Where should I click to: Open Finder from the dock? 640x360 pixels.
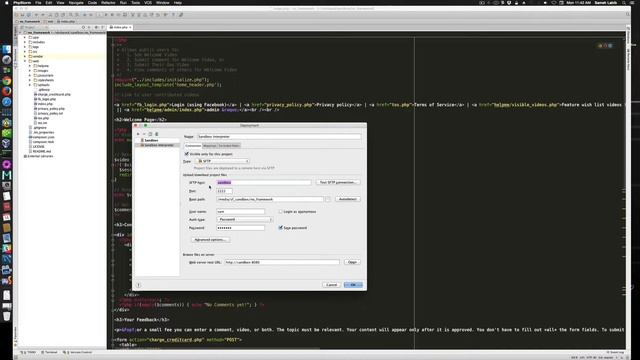click(x=7, y=49)
